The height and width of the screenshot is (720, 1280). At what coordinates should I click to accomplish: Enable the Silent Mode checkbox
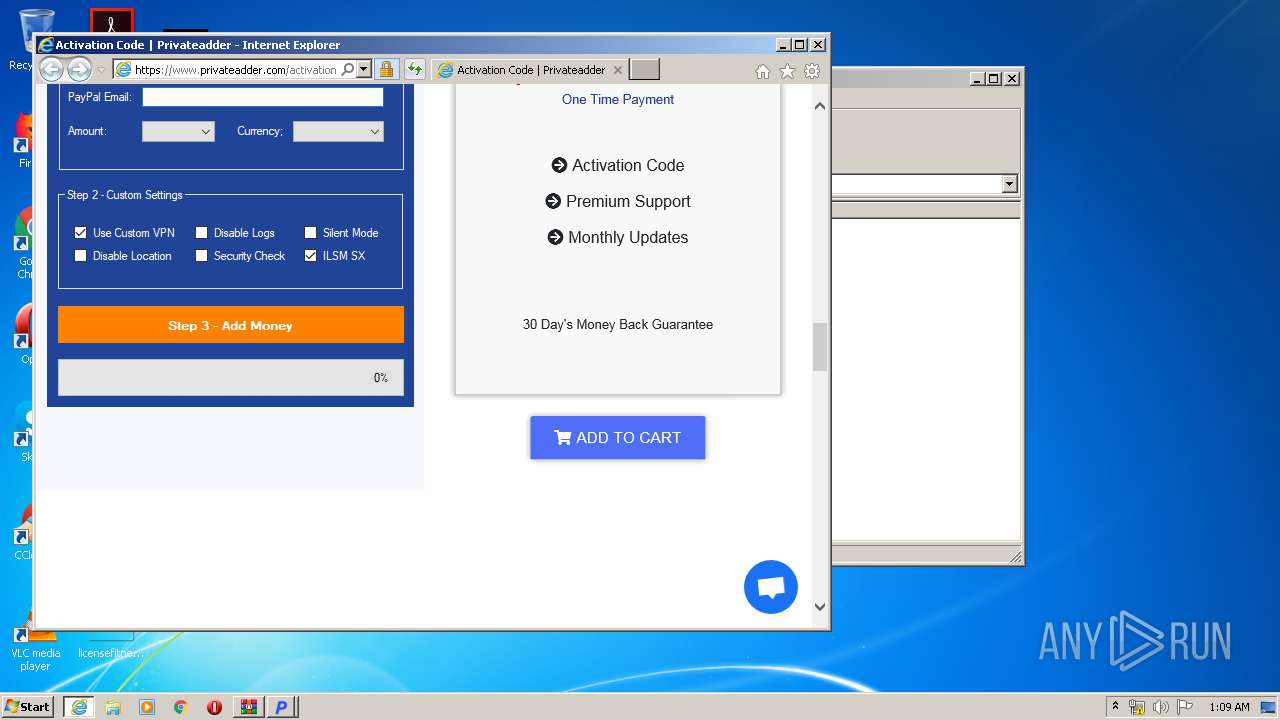point(310,232)
